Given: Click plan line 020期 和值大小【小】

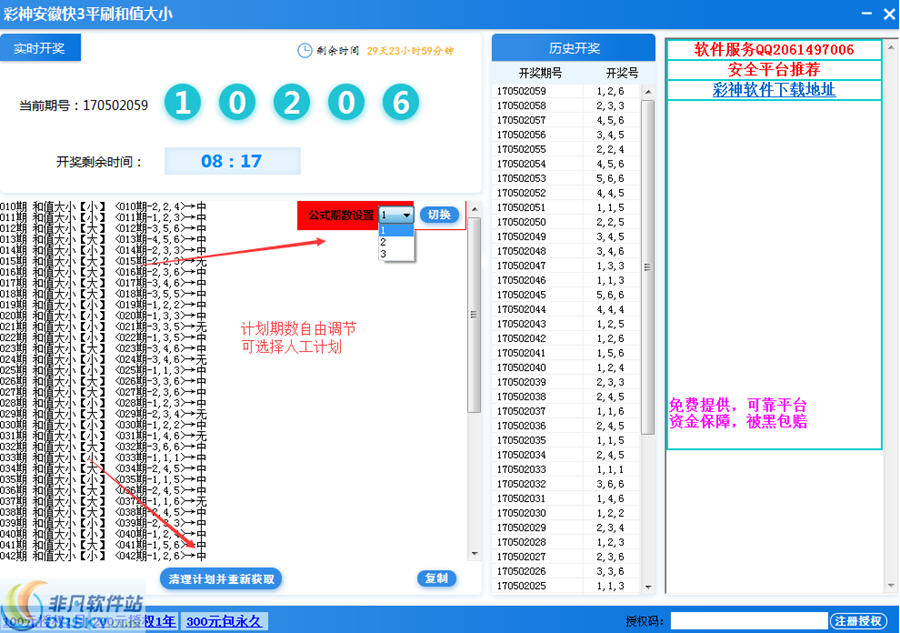Looking at the screenshot, I should (x=103, y=316).
